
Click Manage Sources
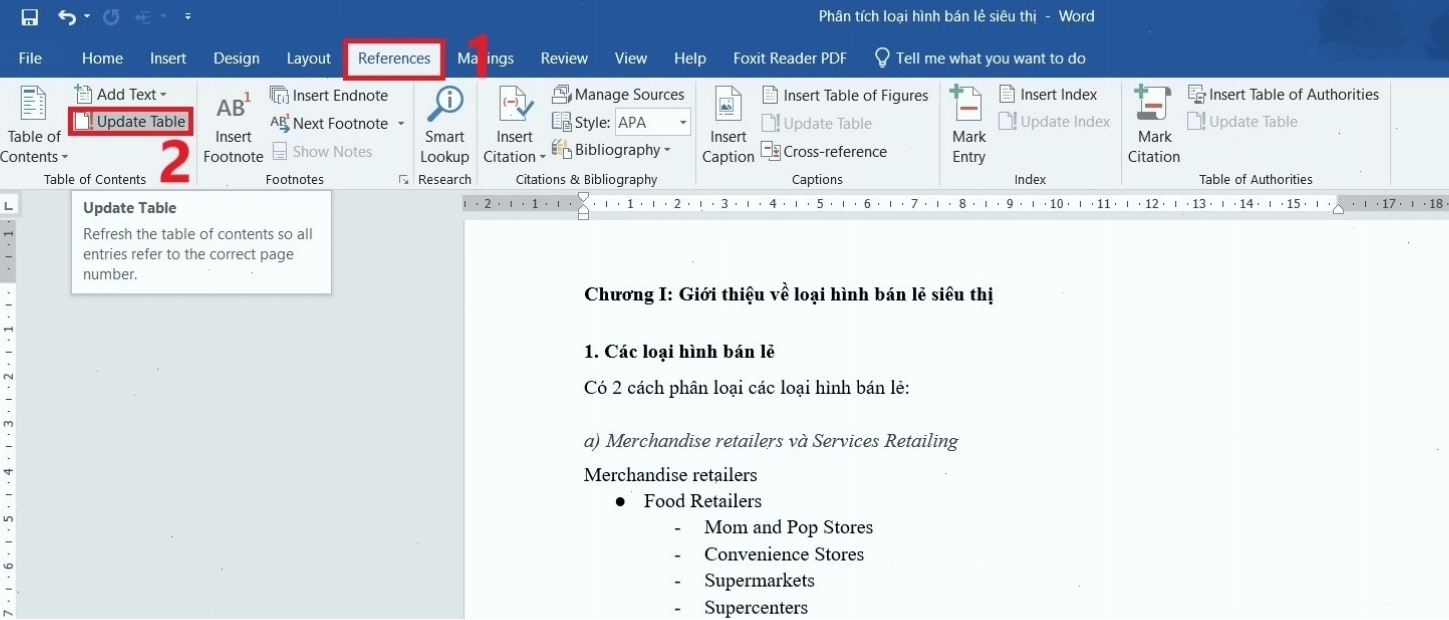618,94
